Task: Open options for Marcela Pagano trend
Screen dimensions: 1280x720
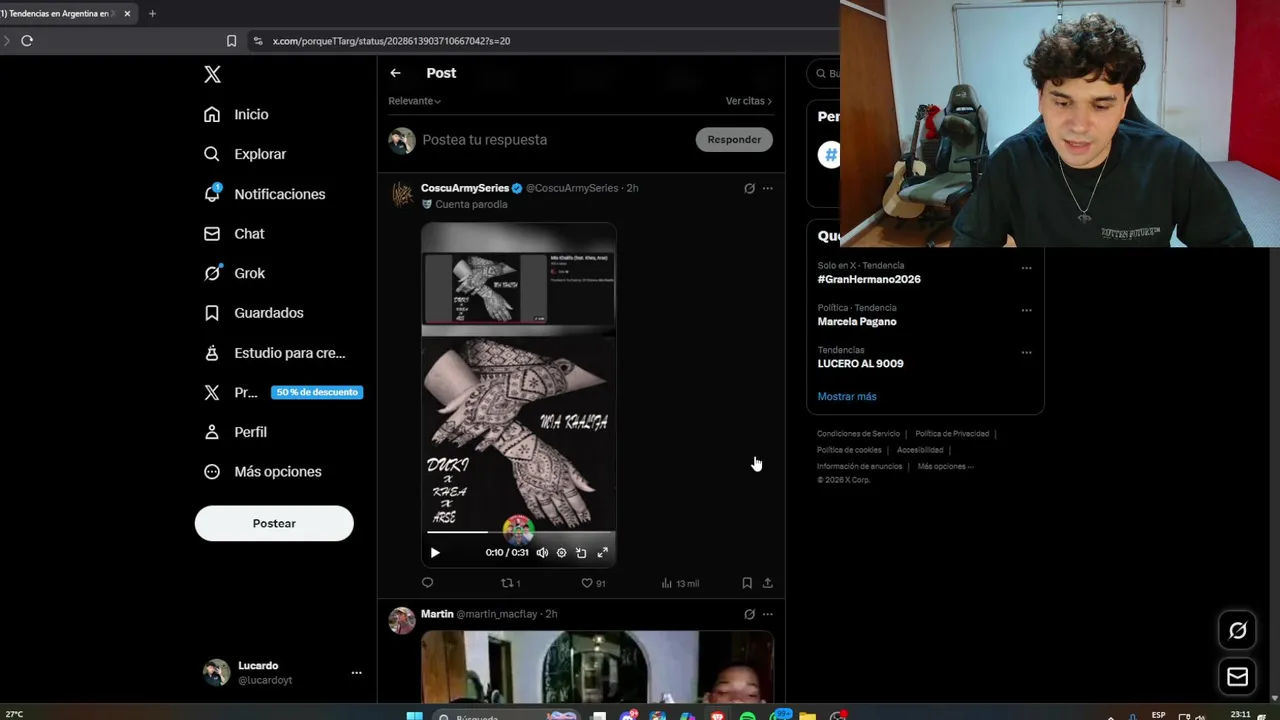Action: (1026, 310)
